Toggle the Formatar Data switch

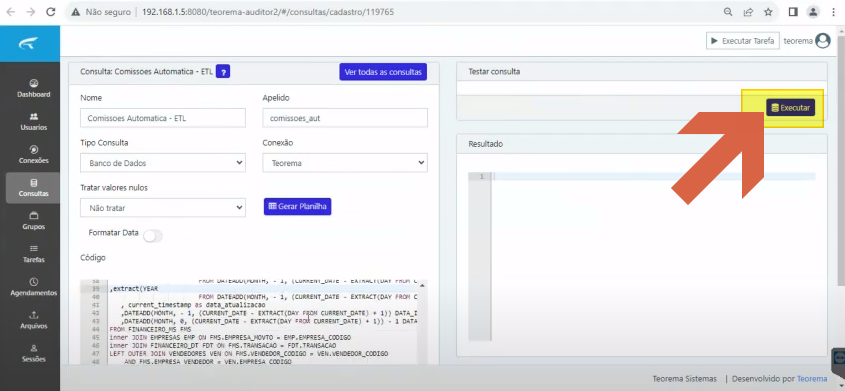point(153,236)
